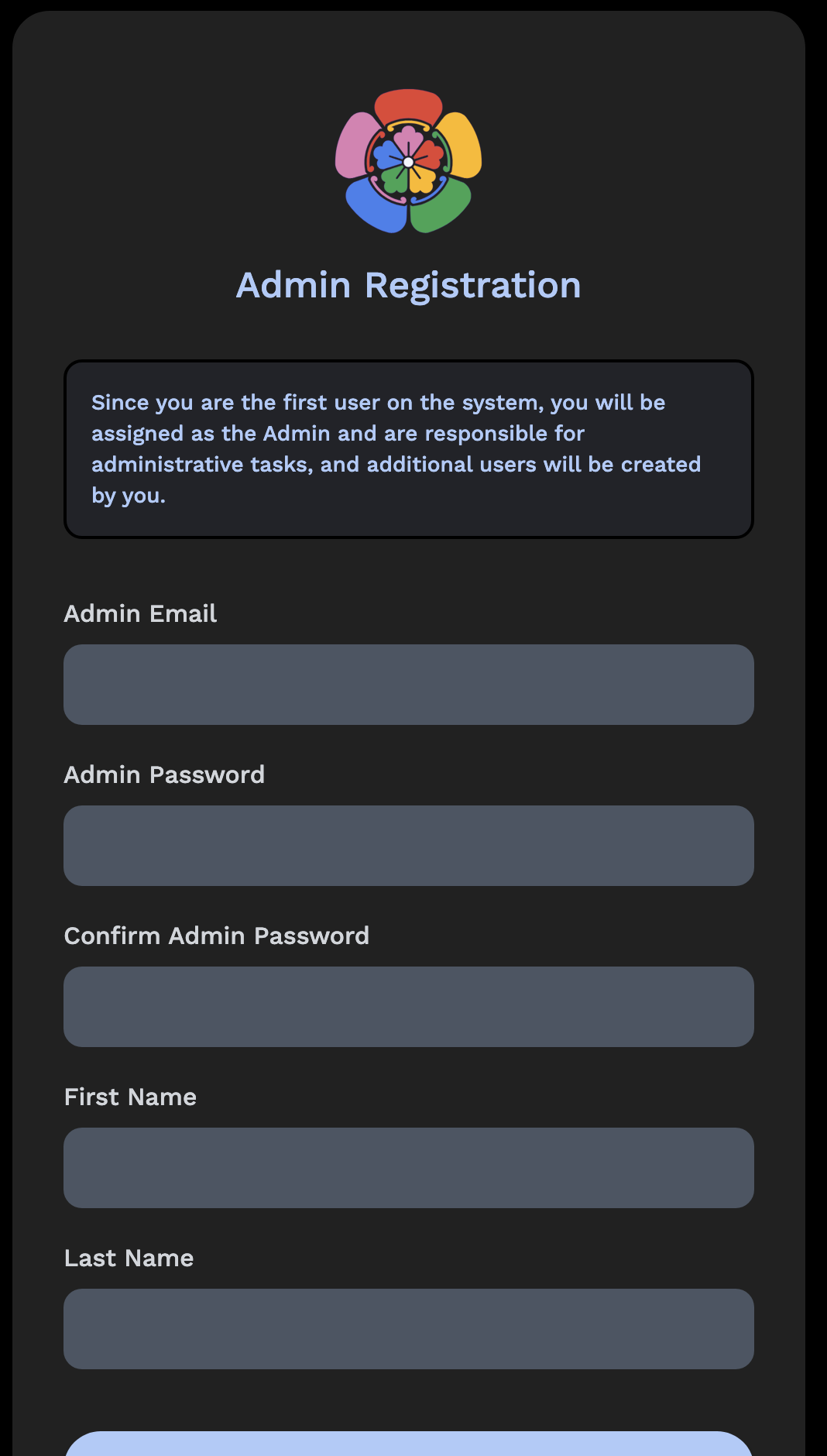Click the white center dot of logo
The height and width of the screenshot is (1456, 827).
tap(408, 162)
